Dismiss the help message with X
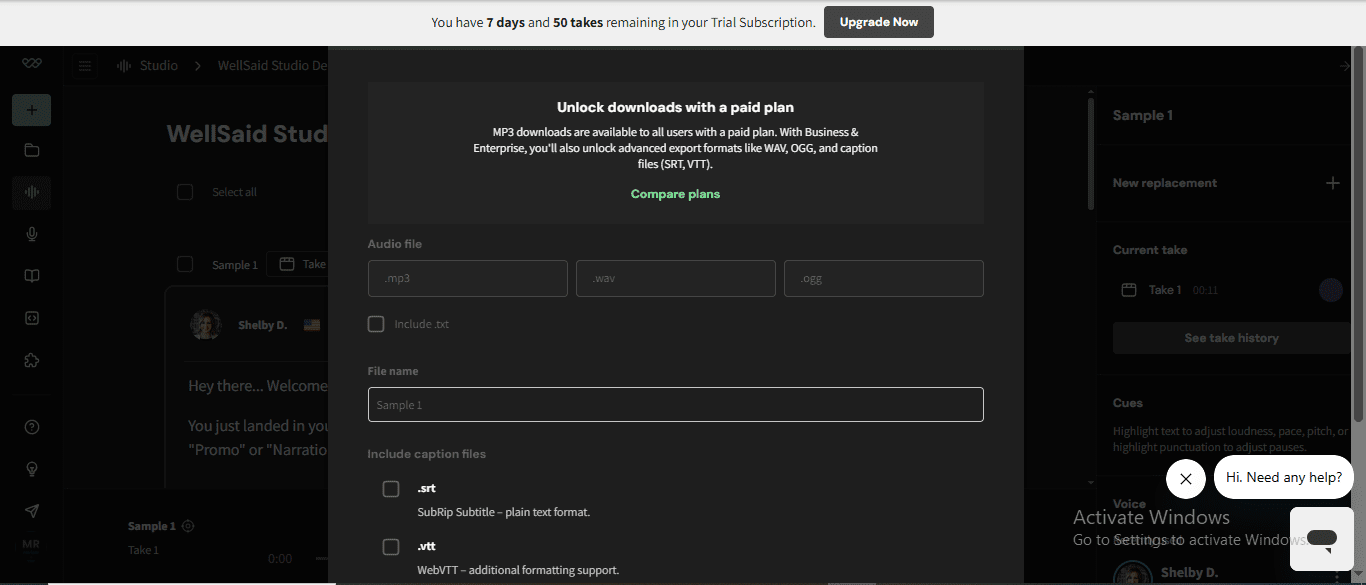The width and height of the screenshot is (1366, 585). click(1186, 478)
